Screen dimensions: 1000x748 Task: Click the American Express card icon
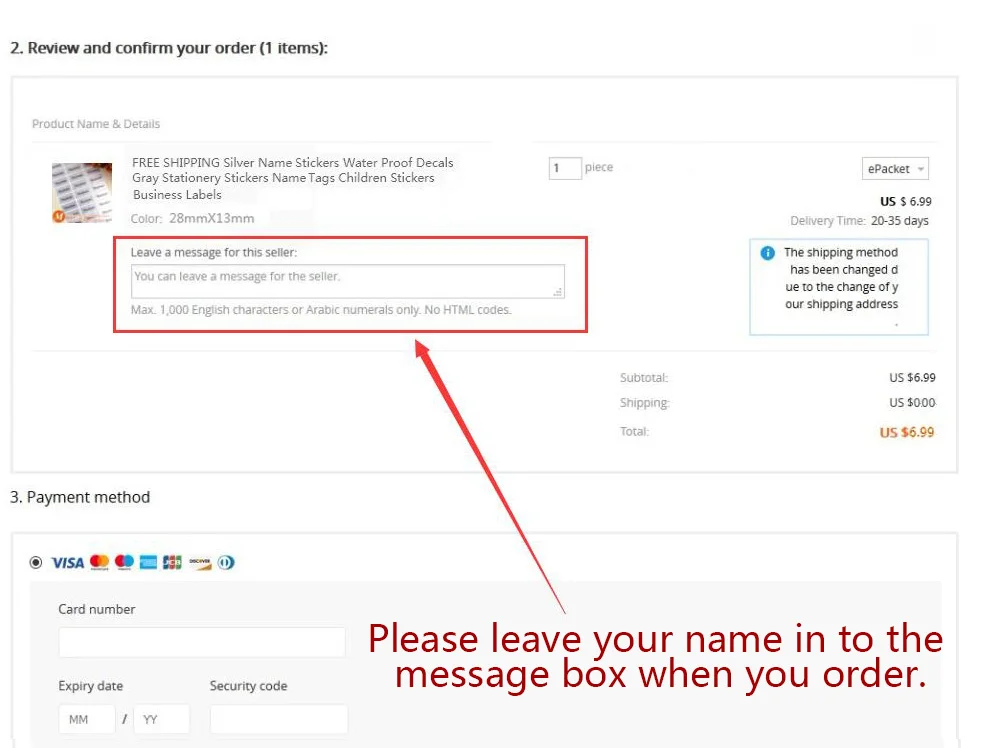point(148,562)
